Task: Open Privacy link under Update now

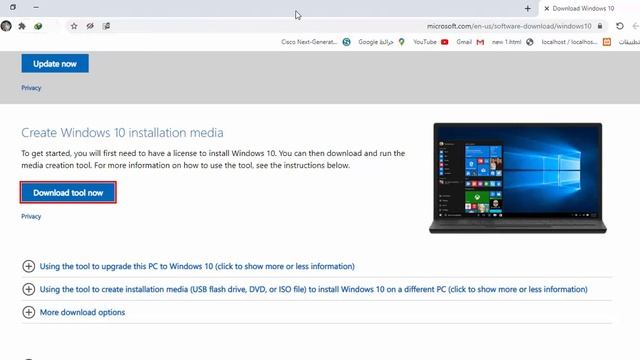Action: (31, 88)
